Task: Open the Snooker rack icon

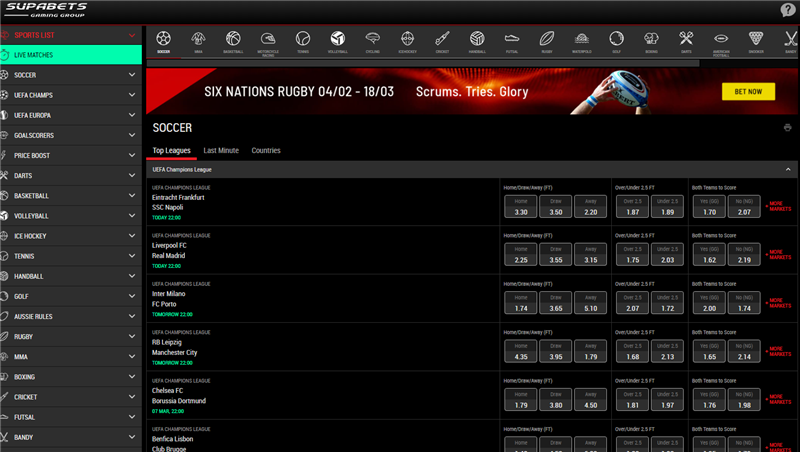Action: click(x=756, y=41)
